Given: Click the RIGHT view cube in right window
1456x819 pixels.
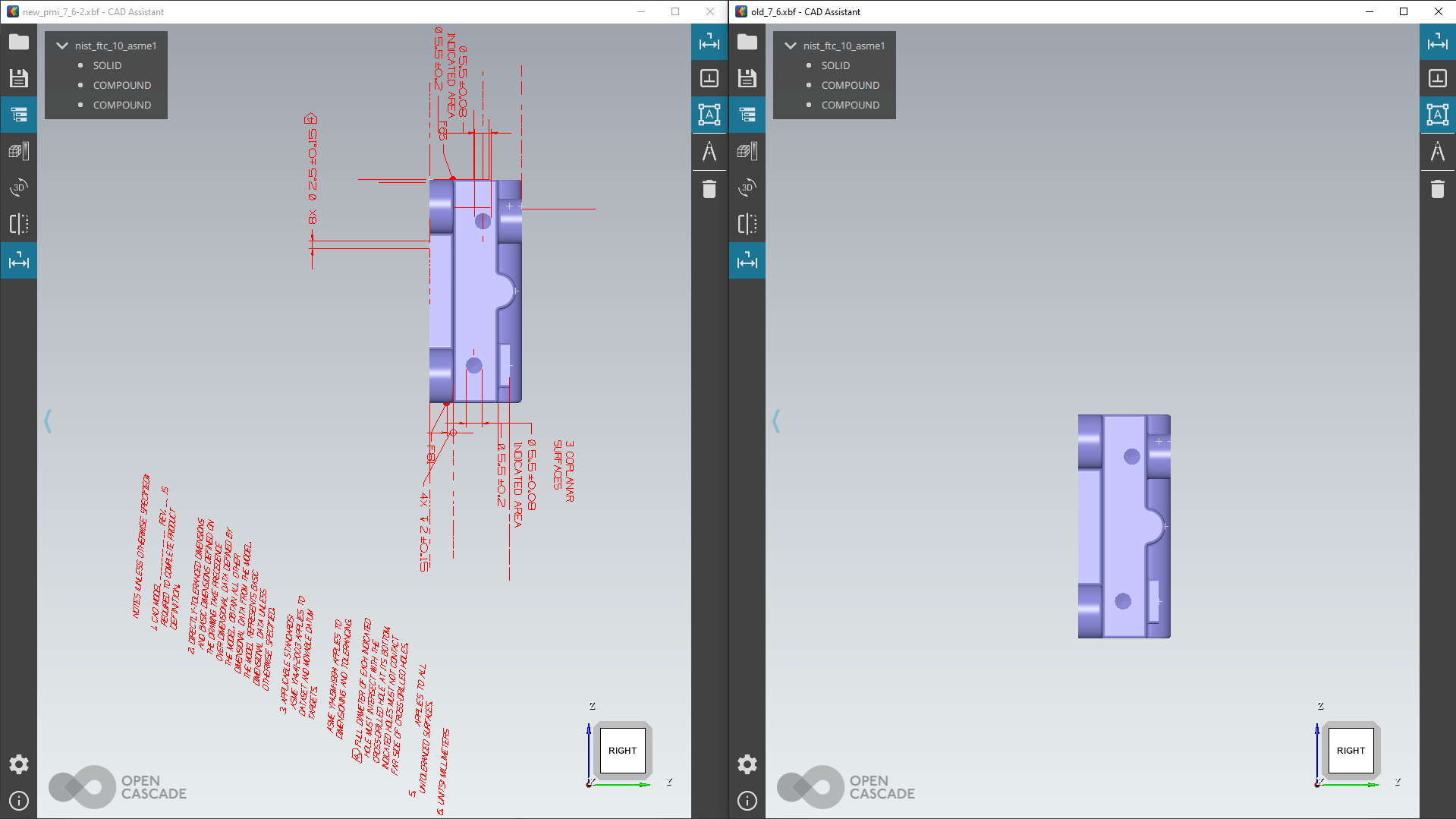Looking at the screenshot, I should tap(1351, 751).
